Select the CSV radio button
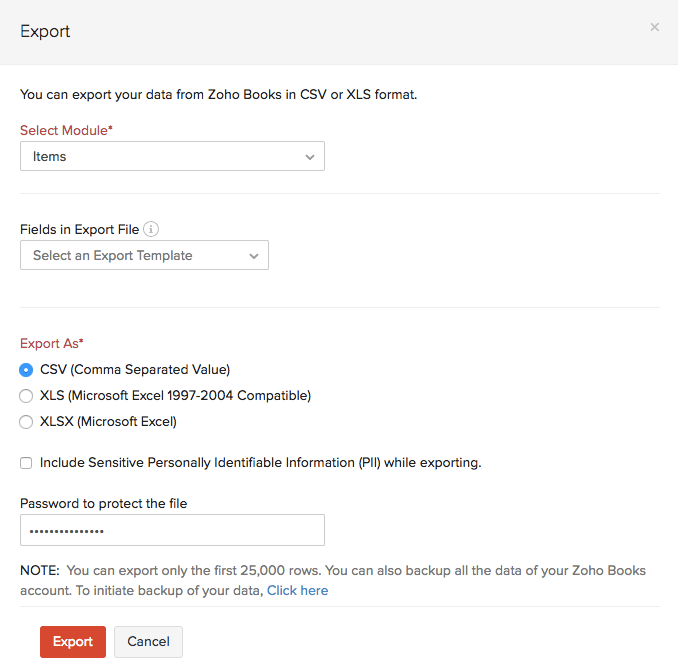Image resolution: width=678 pixels, height=672 pixels. [x=27, y=369]
